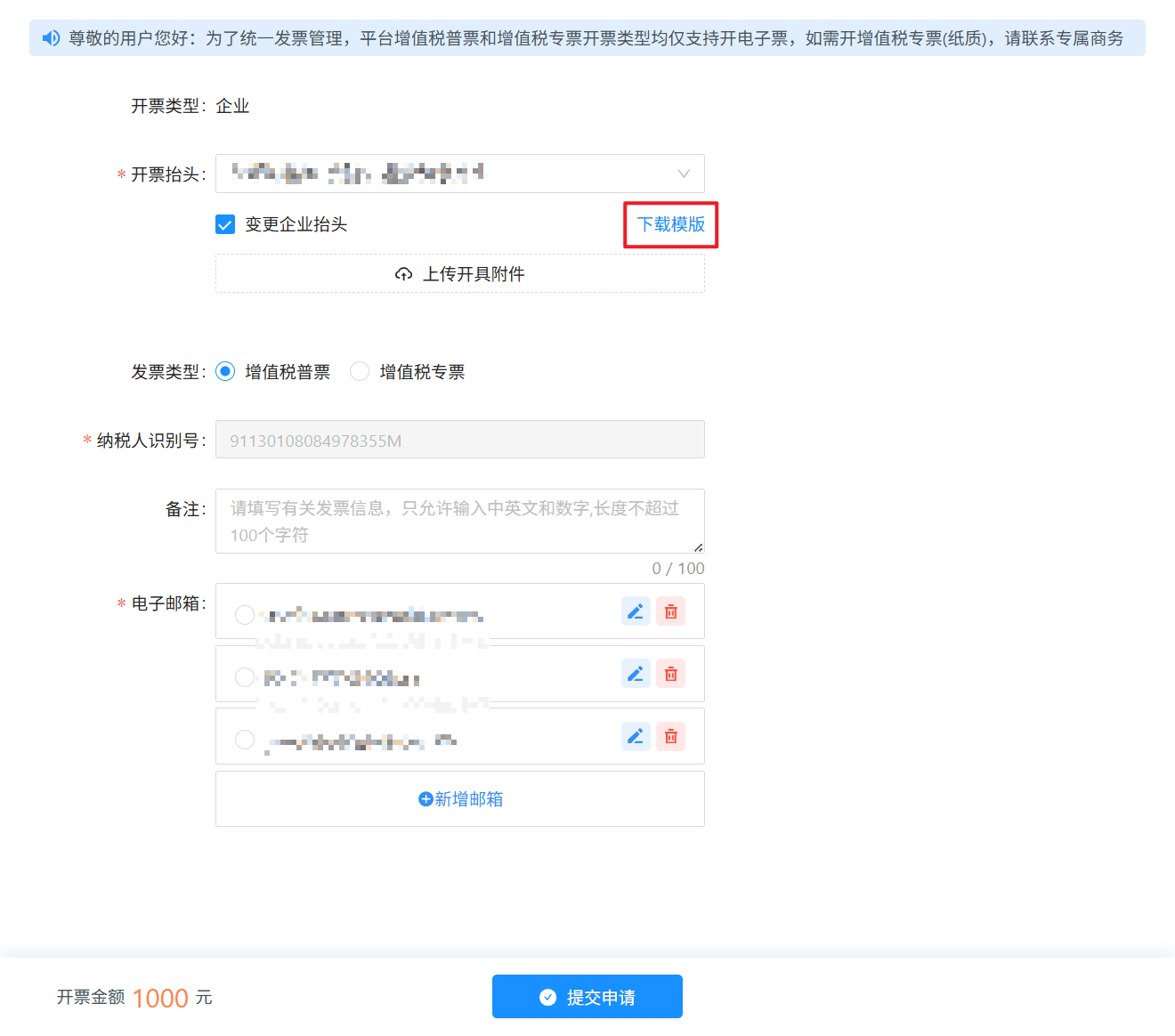Click the 下载模版 link

(670, 224)
